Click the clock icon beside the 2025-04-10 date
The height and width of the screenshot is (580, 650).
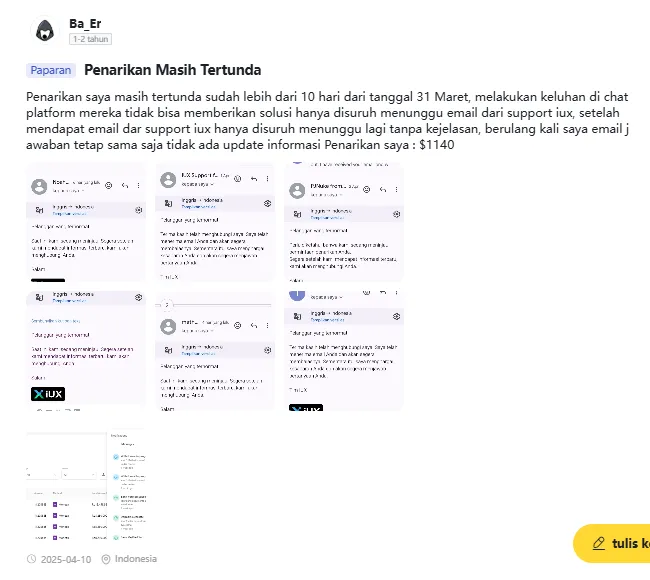click(x=32, y=559)
